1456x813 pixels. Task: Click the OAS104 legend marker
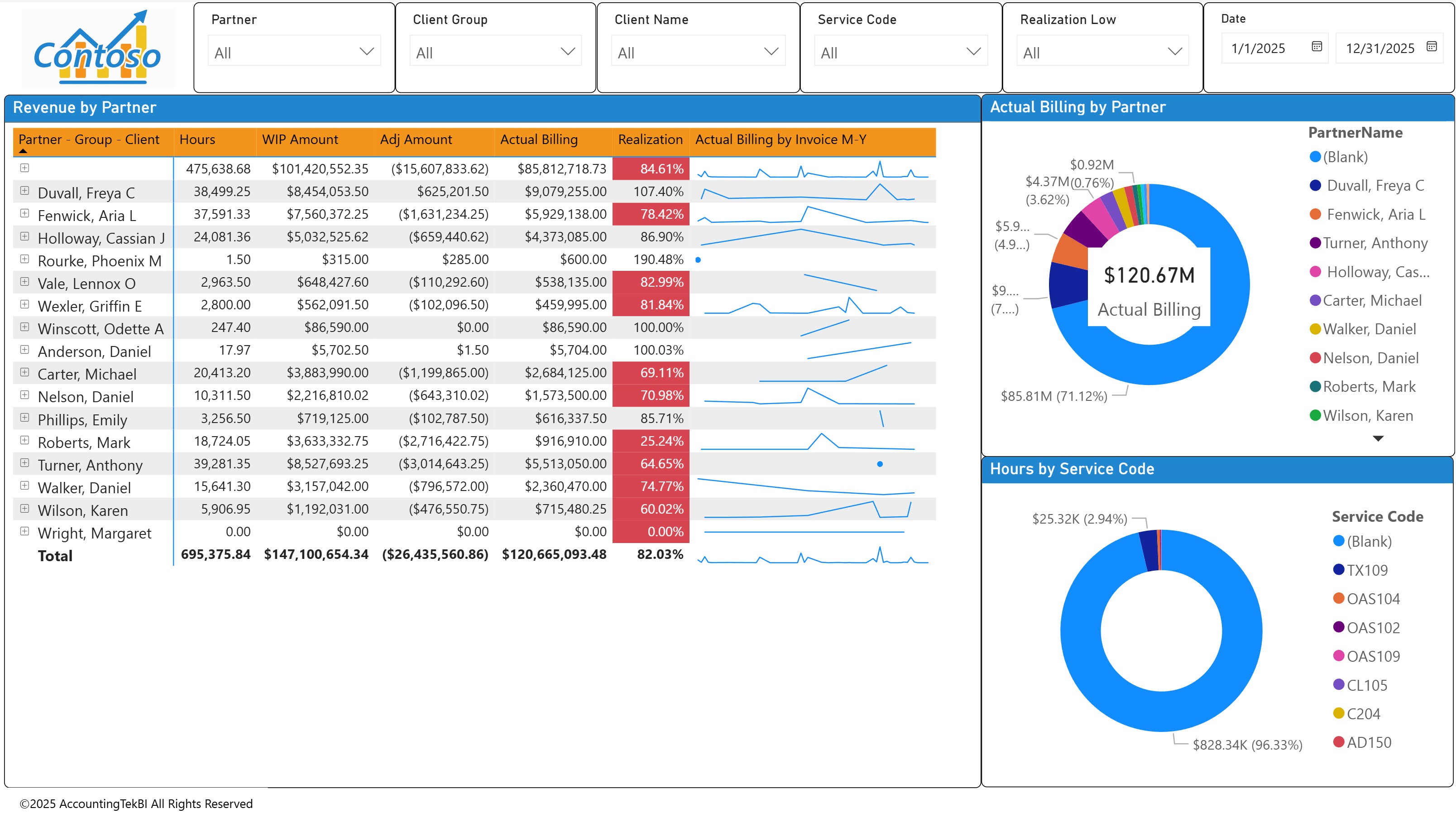1338,599
